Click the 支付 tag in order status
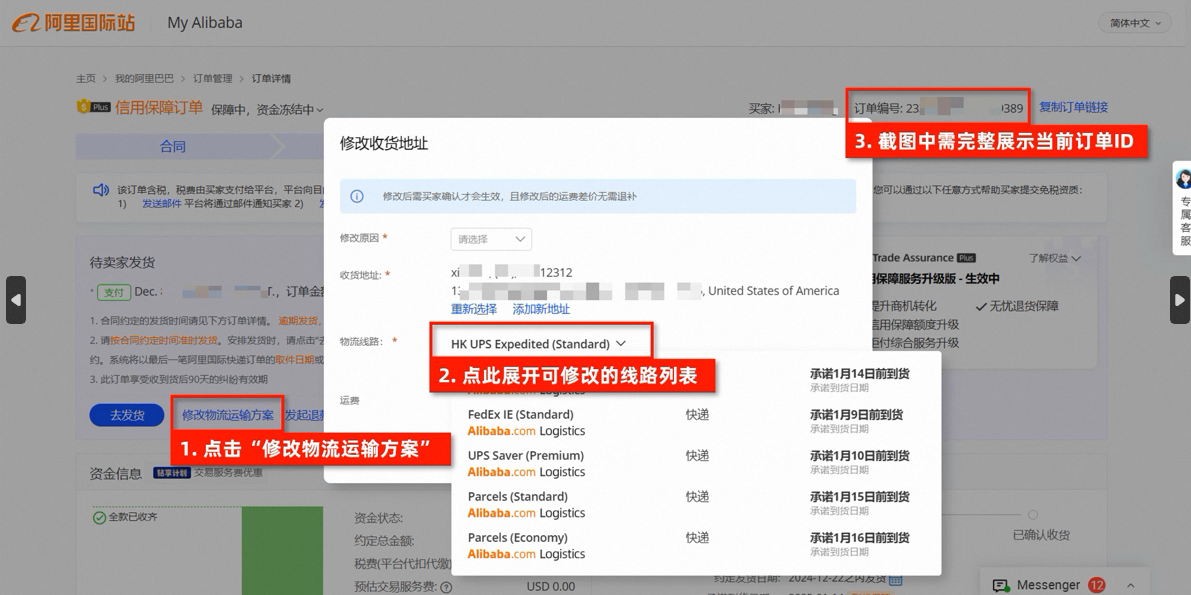The image size is (1191, 595). point(113,292)
